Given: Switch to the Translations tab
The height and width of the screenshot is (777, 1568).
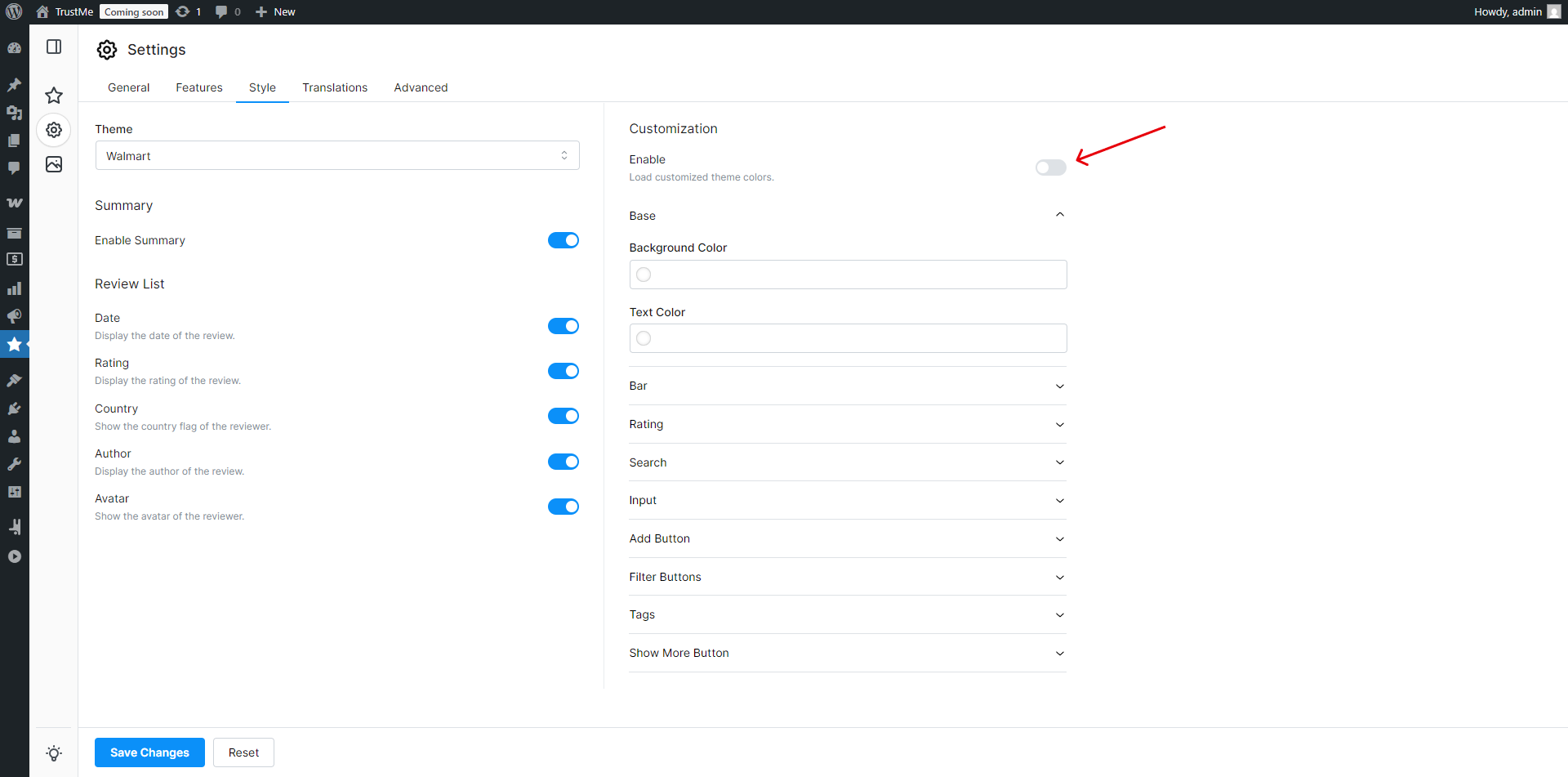Looking at the screenshot, I should coord(335,87).
